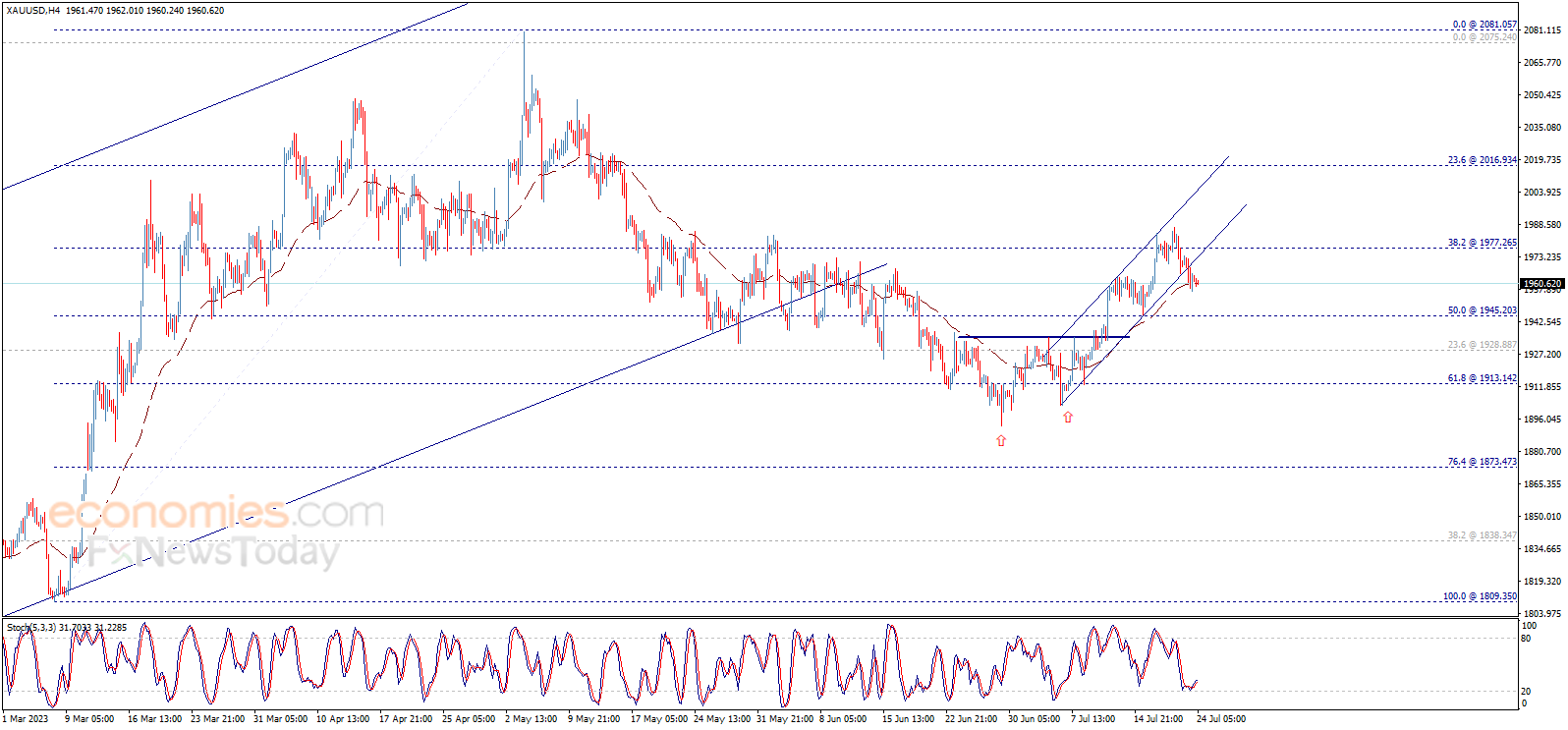Click the 1850.010 price axis label
Viewport: 1568px width, 730px height.
pyautogui.click(x=1542, y=517)
